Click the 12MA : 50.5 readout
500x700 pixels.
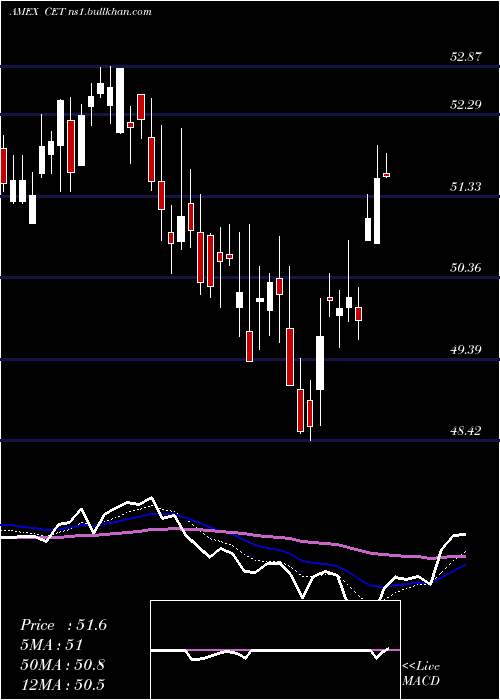coord(63,684)
